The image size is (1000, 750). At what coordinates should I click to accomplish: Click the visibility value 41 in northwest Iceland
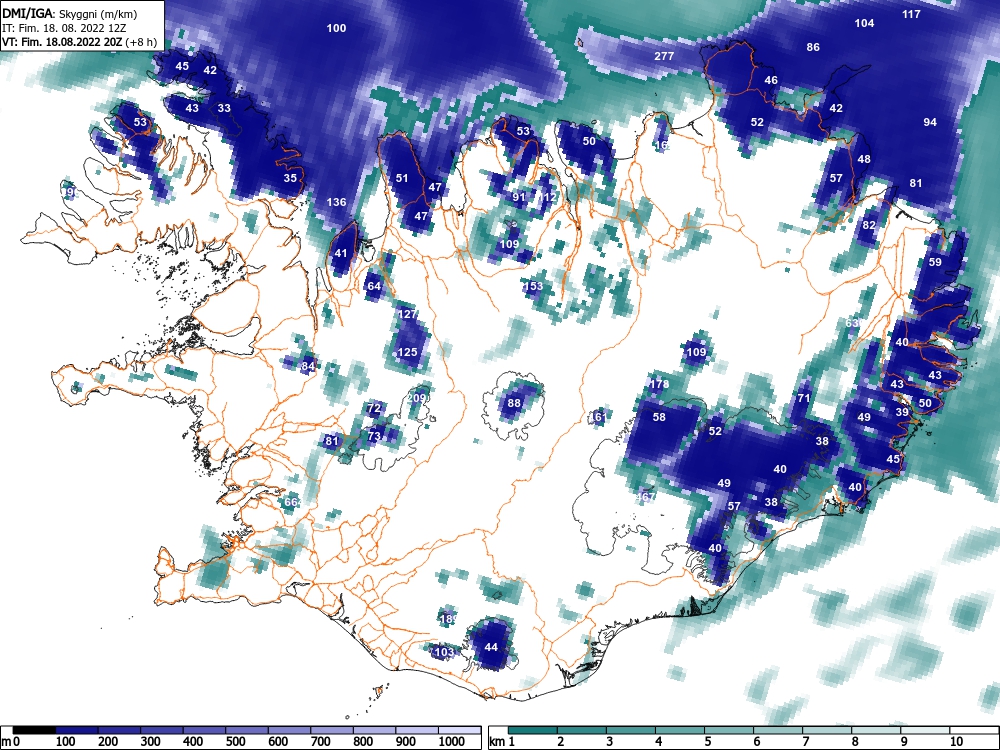[x=341, y=253]
